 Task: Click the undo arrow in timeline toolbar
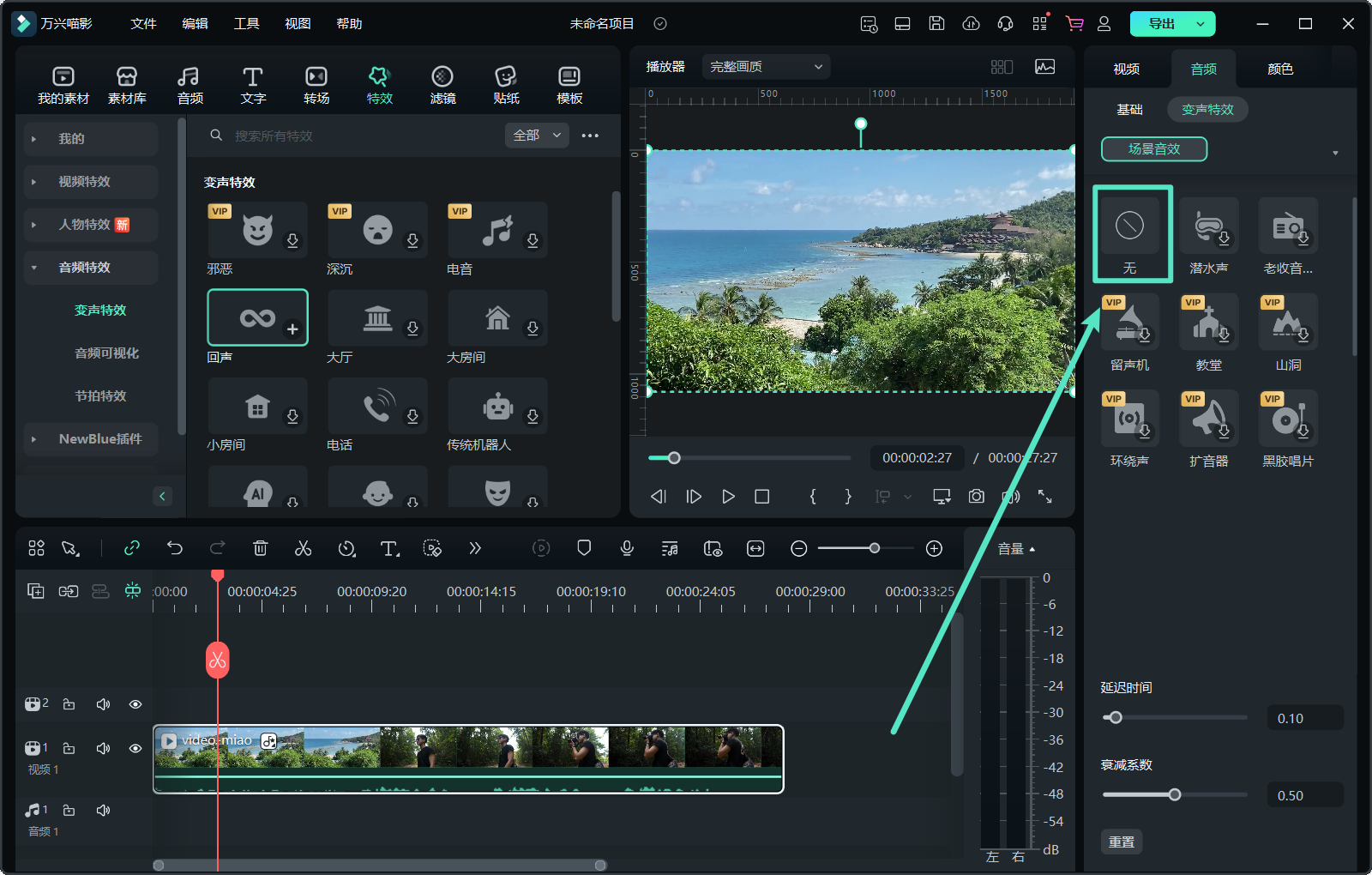click(175, 548)
